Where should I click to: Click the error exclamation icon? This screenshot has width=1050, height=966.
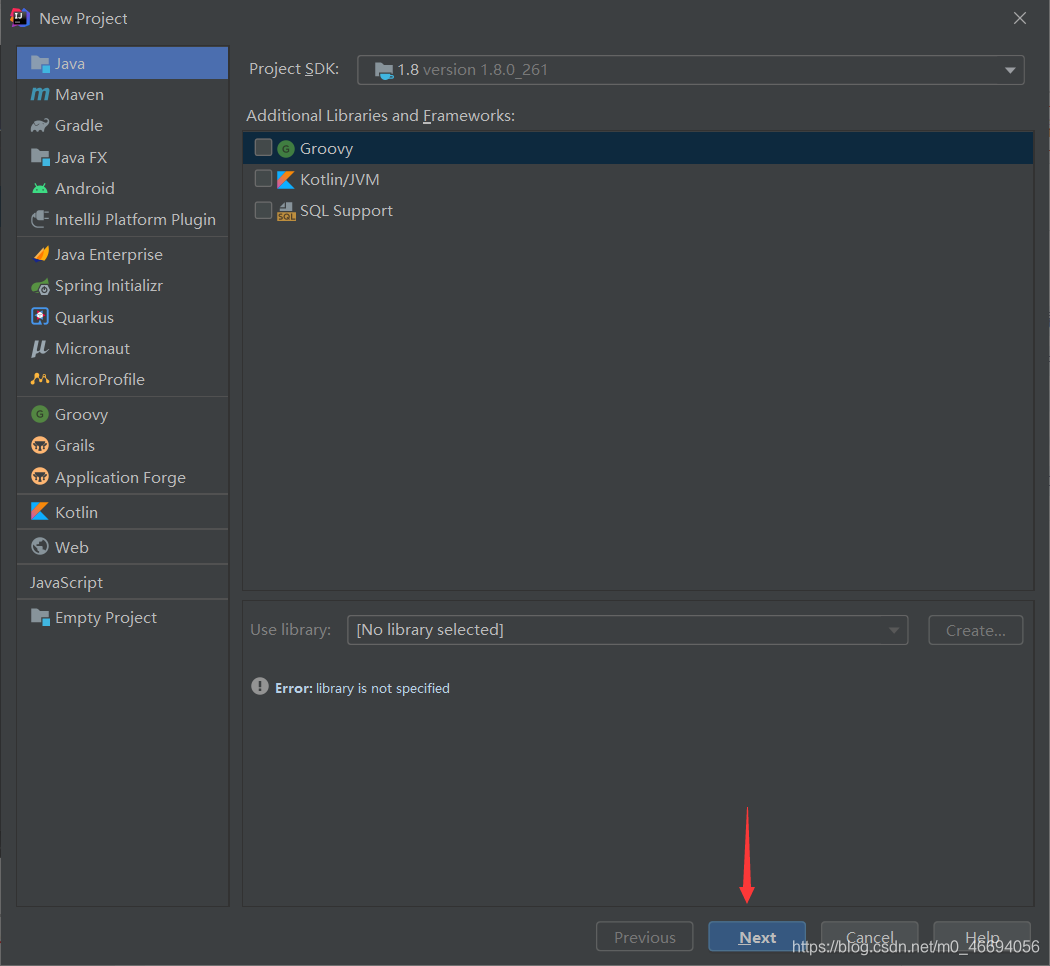[260, 686]
